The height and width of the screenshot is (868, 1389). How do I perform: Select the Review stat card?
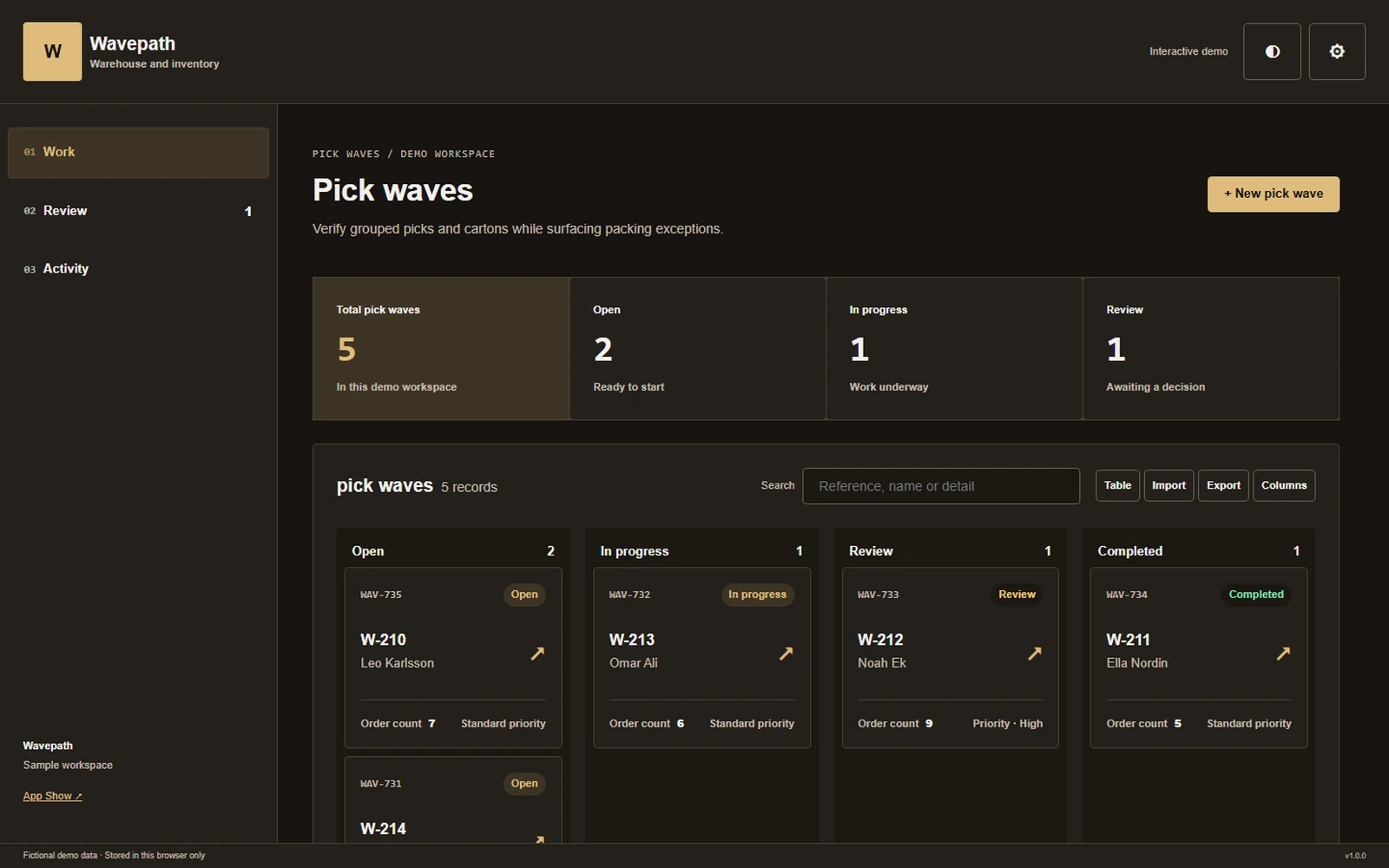(1211, 349)
